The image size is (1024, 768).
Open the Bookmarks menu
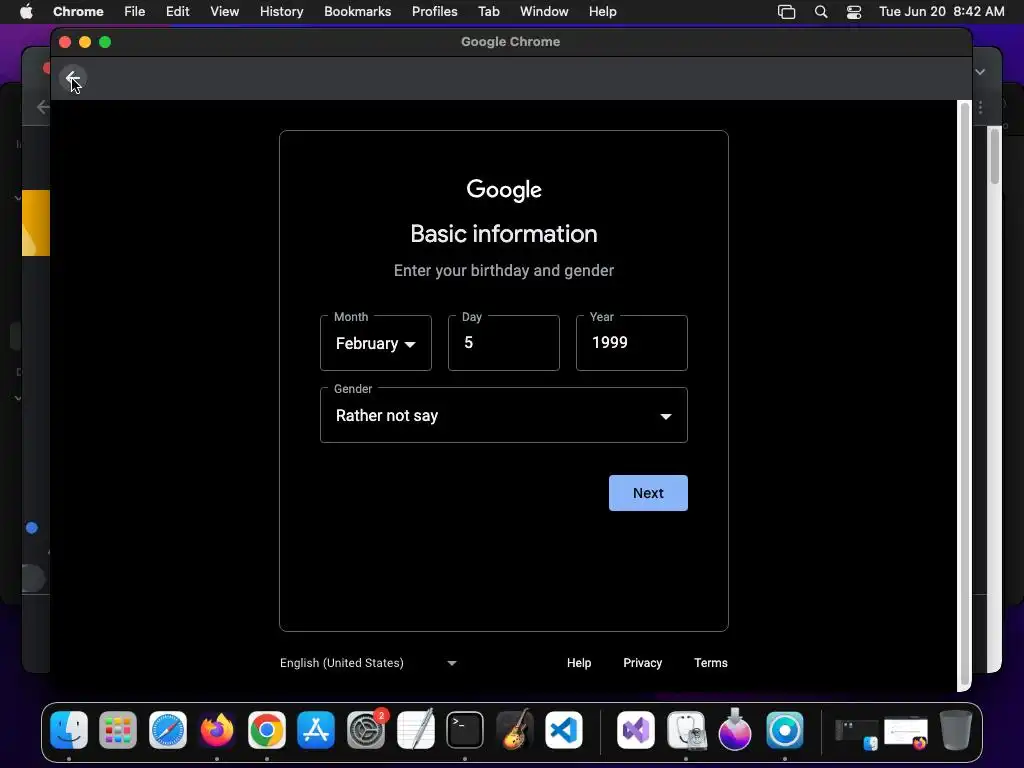357,12
